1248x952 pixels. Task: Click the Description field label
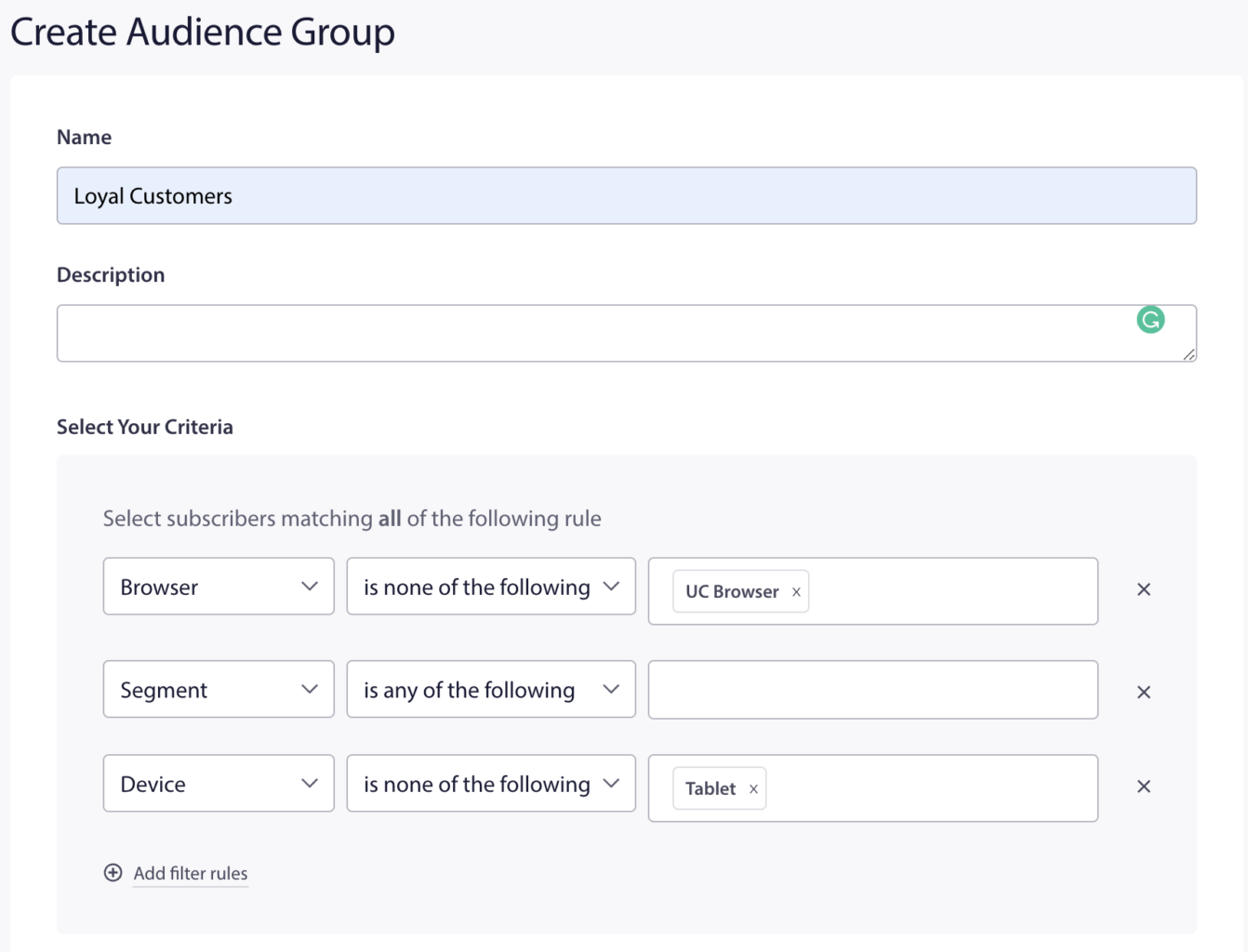pyautogui.click(x=111, y=275)
